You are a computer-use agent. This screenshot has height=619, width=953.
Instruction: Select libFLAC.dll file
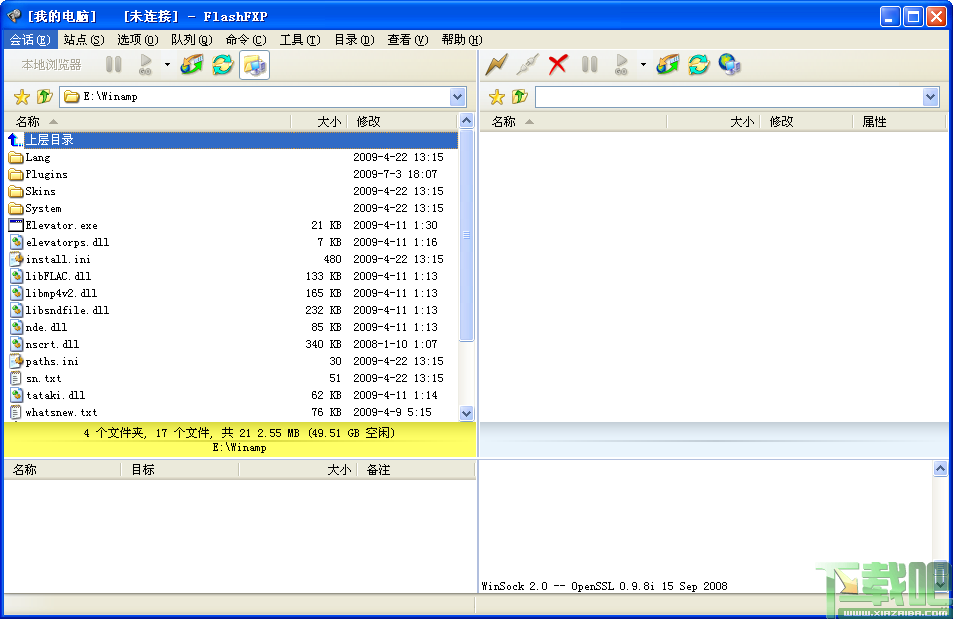(x=231, y=276)
